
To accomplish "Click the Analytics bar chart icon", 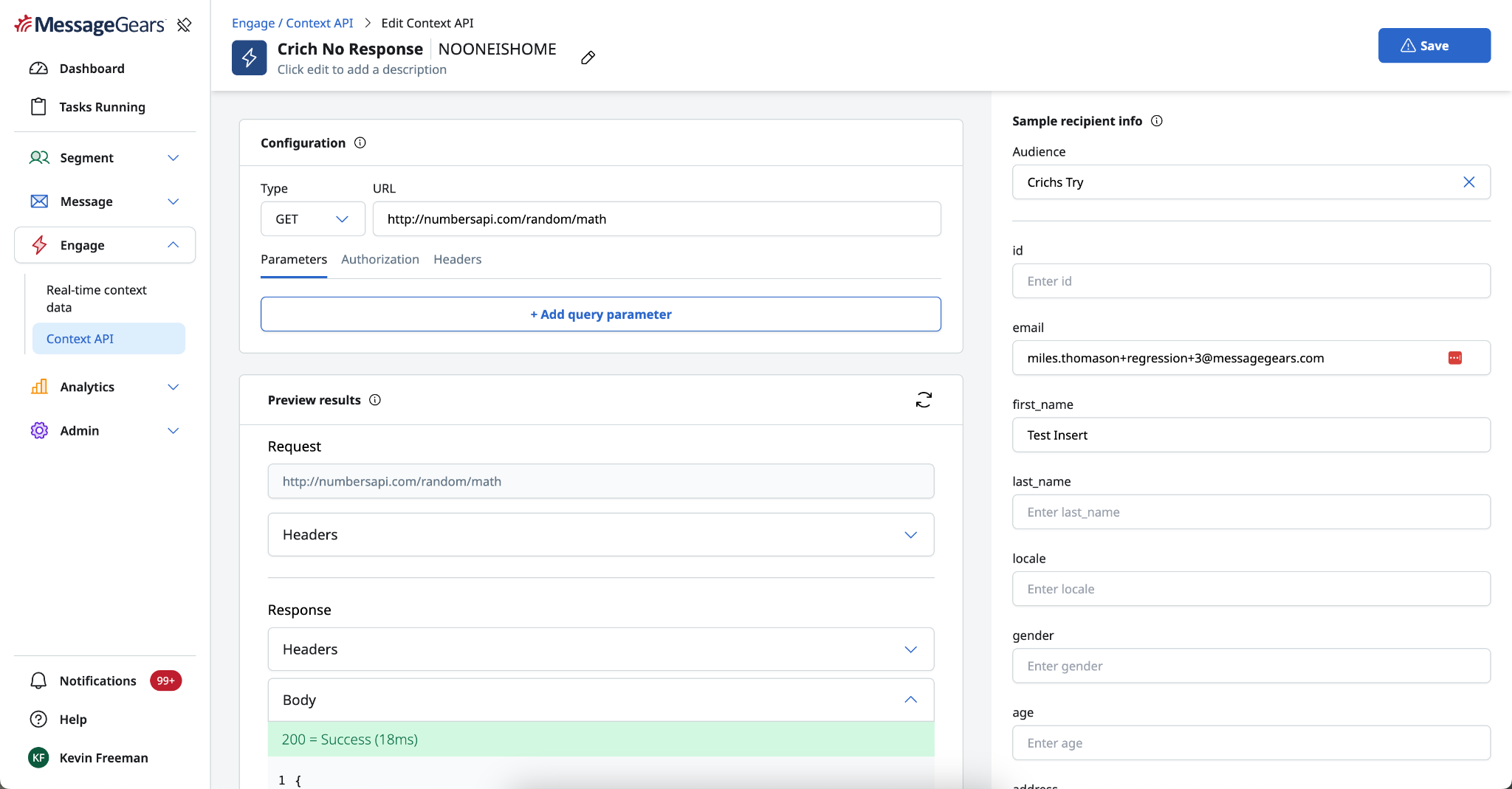I will click(39, 387).
